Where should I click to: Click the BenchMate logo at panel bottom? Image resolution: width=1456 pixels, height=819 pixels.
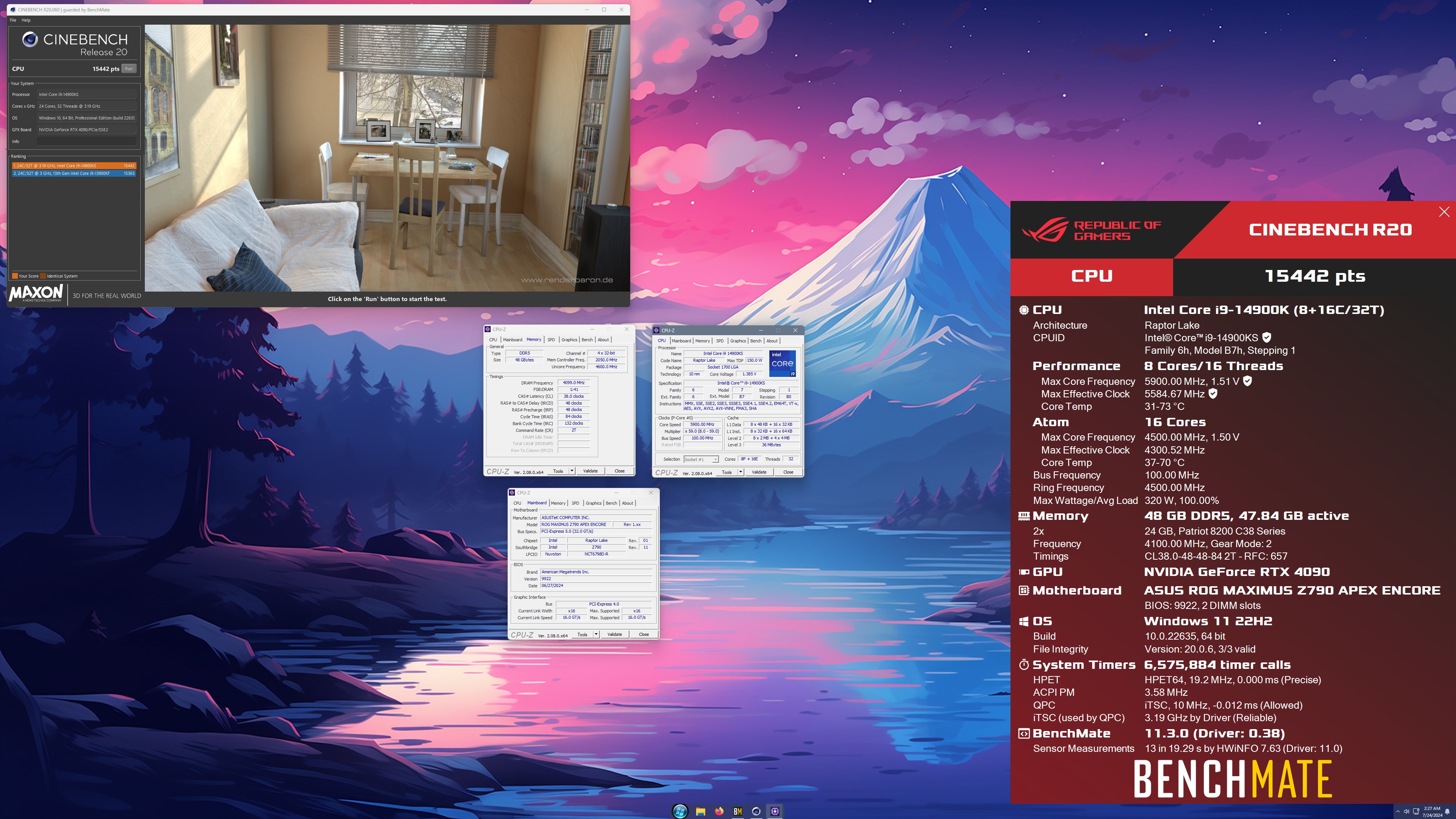[x=1233, y=779]
